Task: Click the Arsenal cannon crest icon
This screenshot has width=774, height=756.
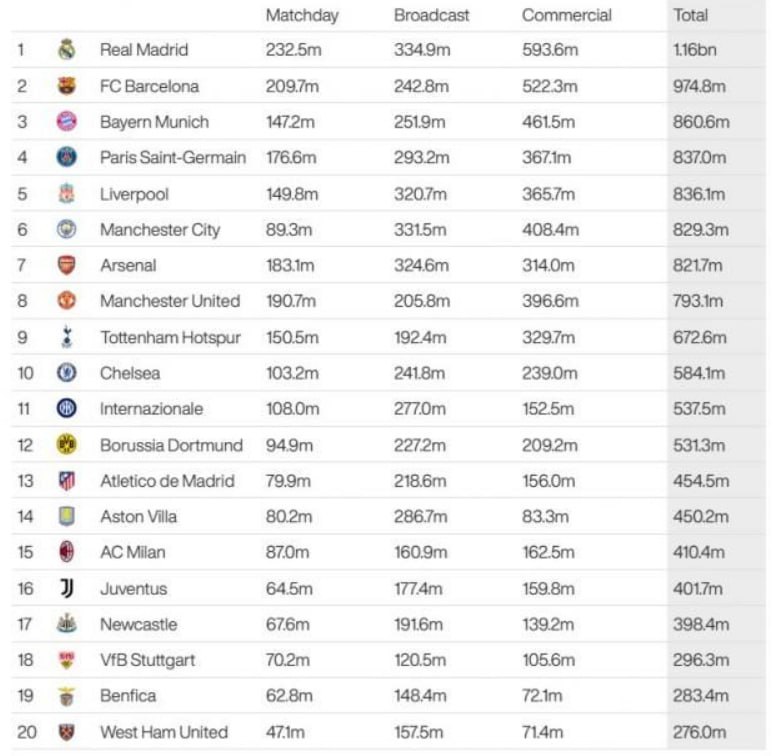Action: tap(66, 265)
